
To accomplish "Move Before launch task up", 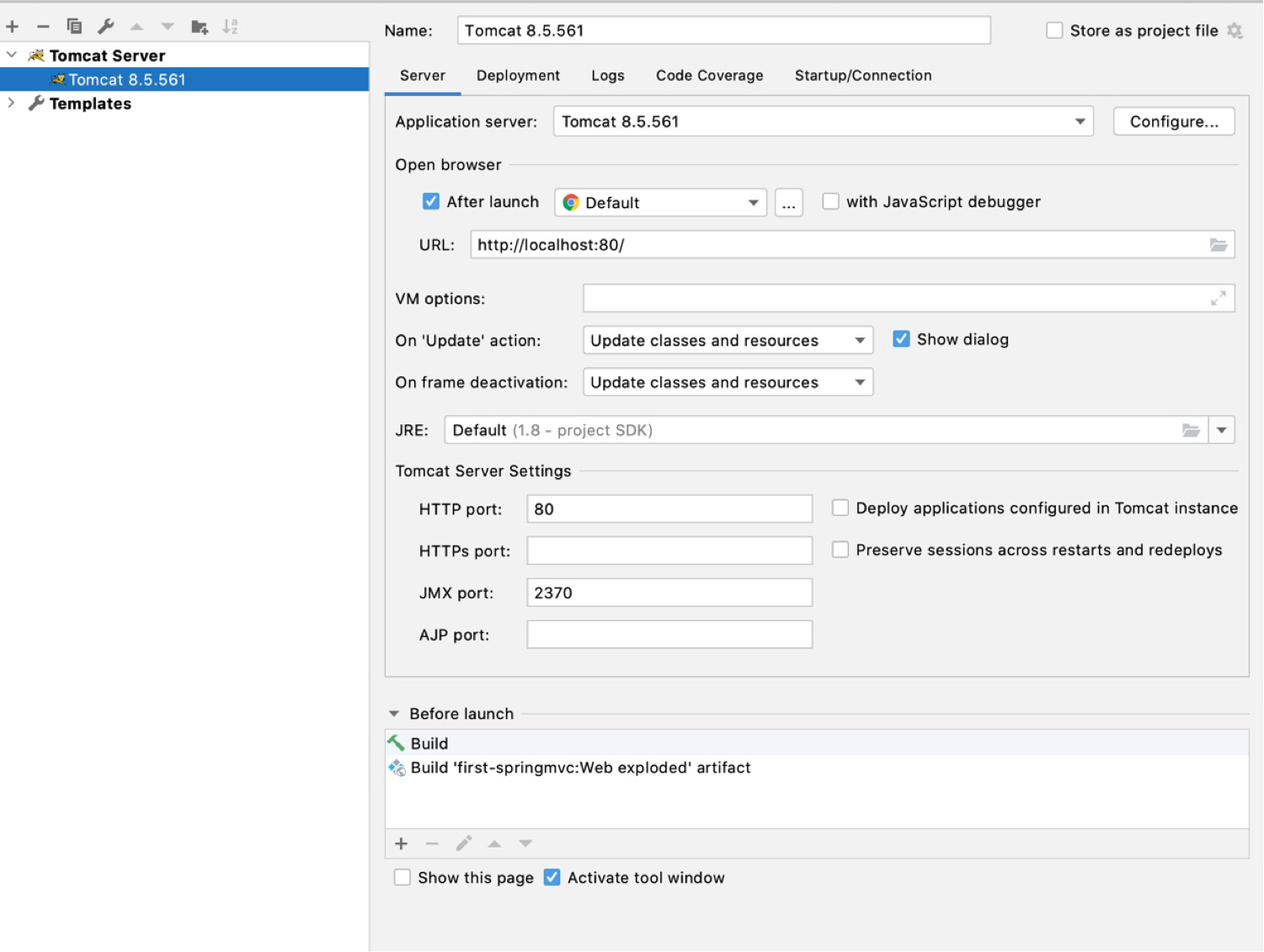I will (x=494, y=843).
